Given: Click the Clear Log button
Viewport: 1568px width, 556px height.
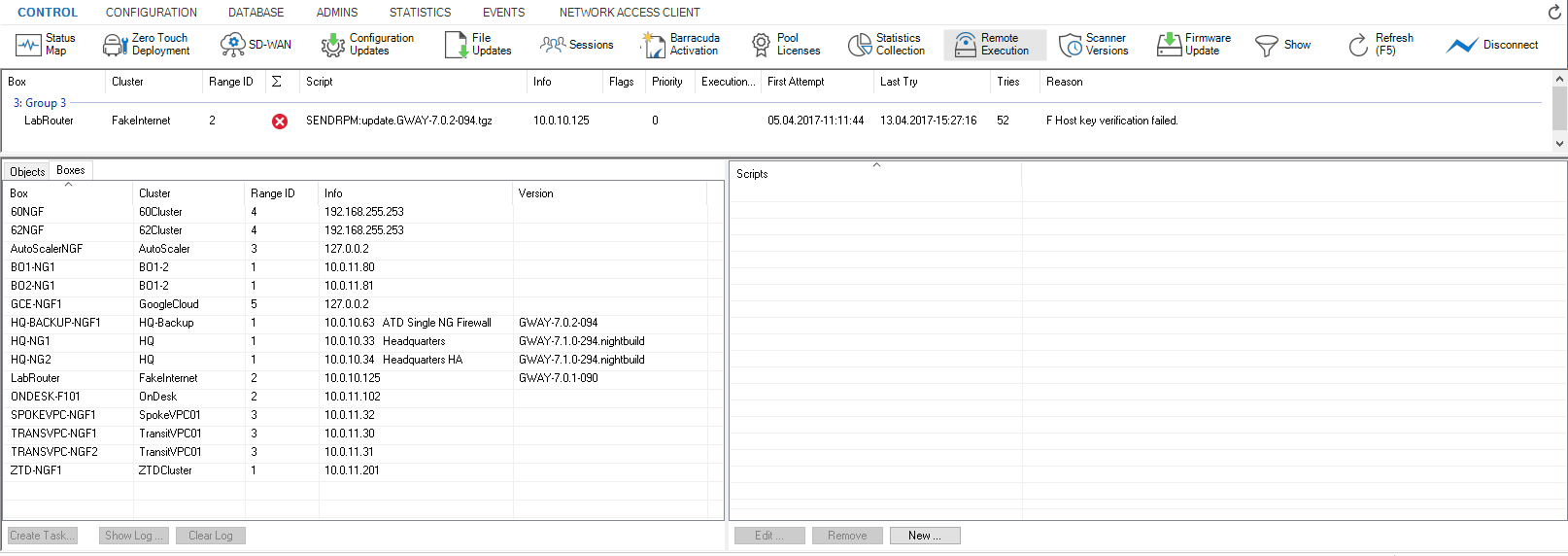Looking at the screenshot, I should [211, 536].
